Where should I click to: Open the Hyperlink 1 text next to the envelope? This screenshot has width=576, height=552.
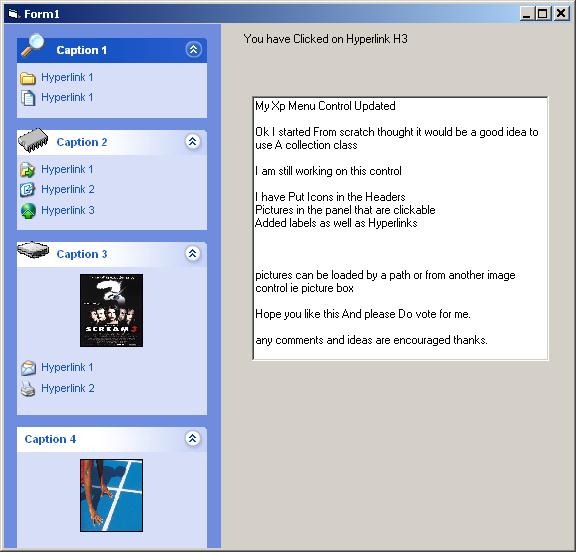click(67, 368)
